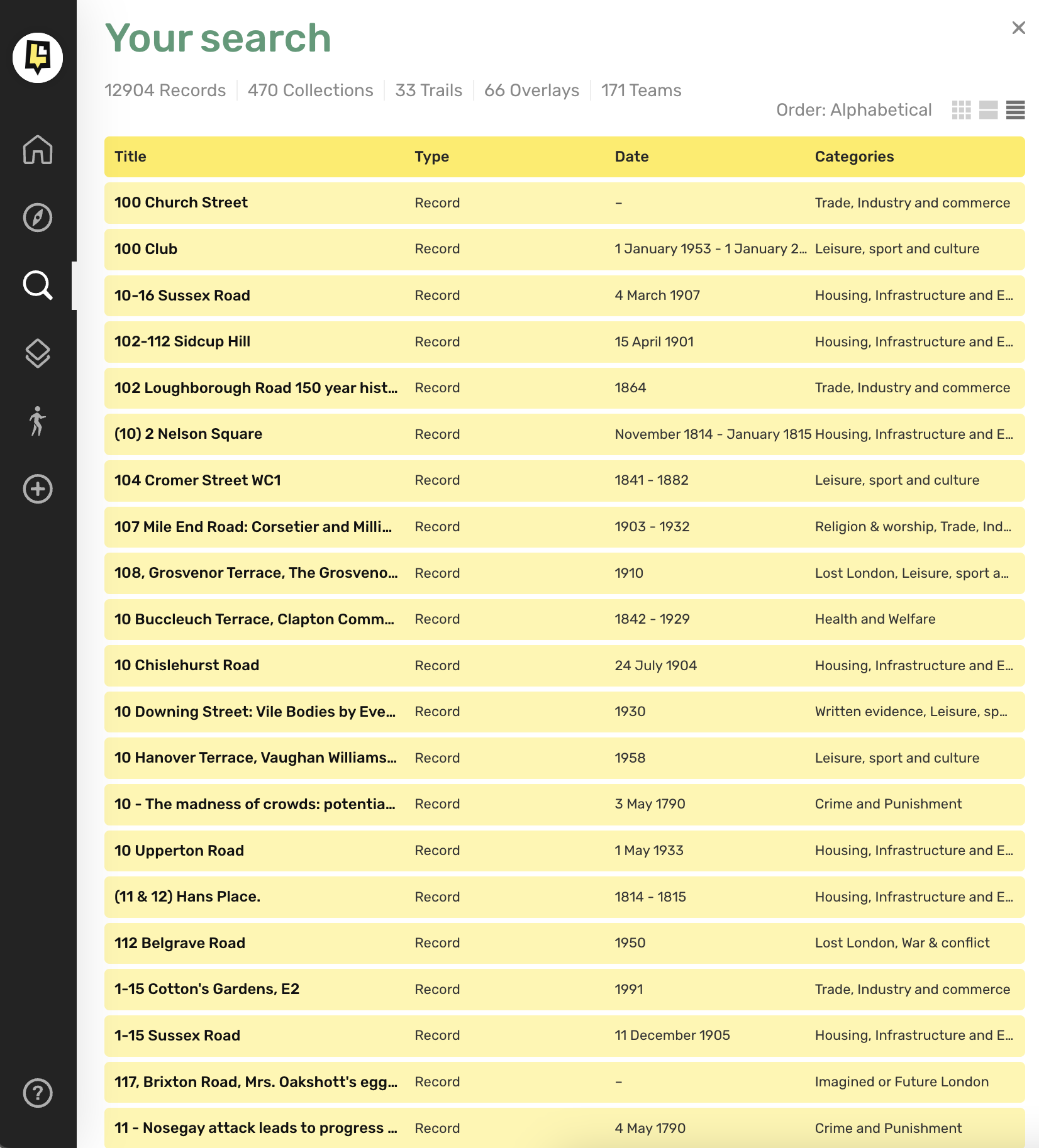Open the walking trails icon

pyautogui.click(x=38, y=421)
